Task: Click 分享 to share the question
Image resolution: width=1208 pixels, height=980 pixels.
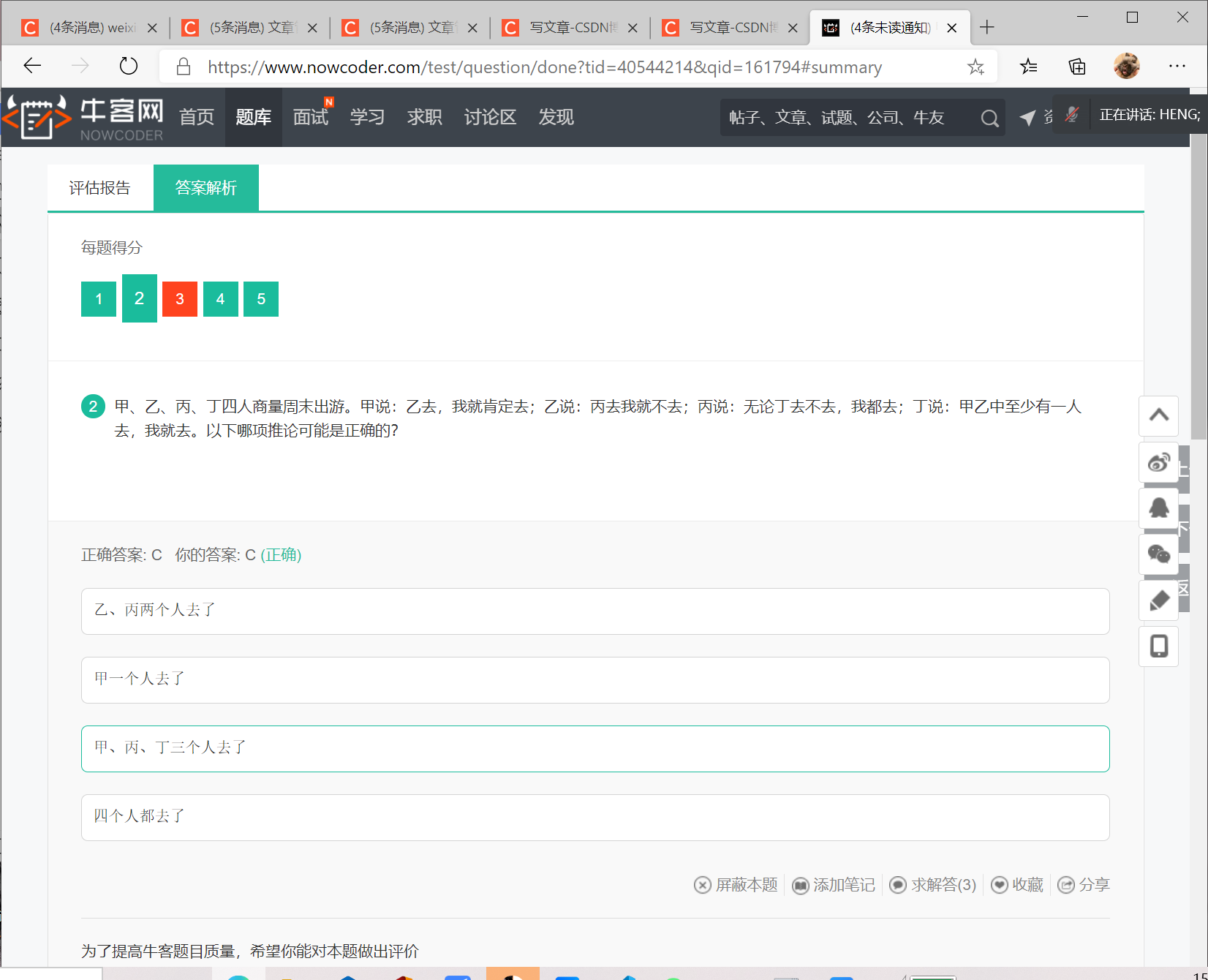Action: (x=1084, y=885)
